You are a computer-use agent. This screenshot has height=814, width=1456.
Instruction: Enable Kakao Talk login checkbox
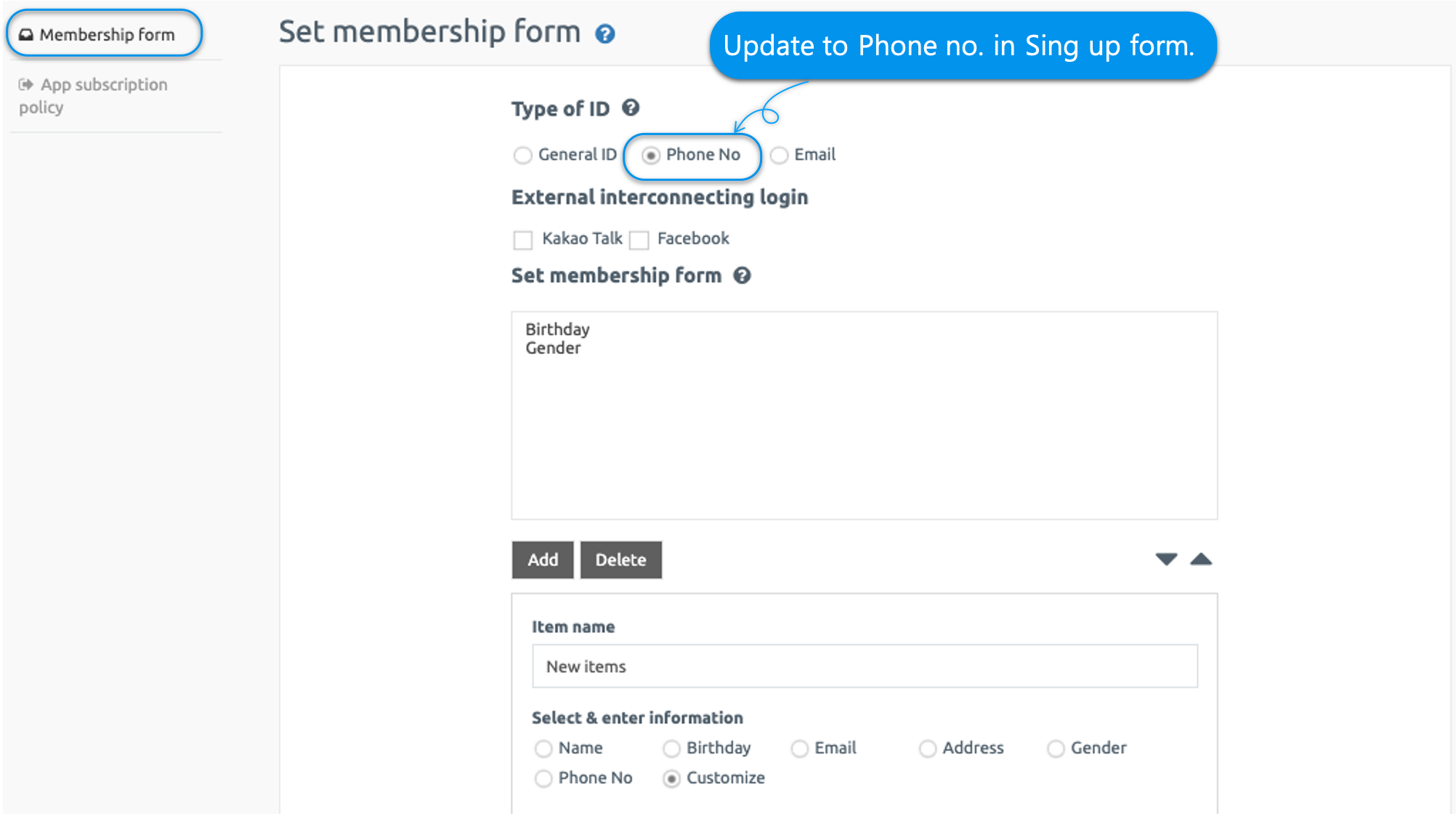point(523,240)
